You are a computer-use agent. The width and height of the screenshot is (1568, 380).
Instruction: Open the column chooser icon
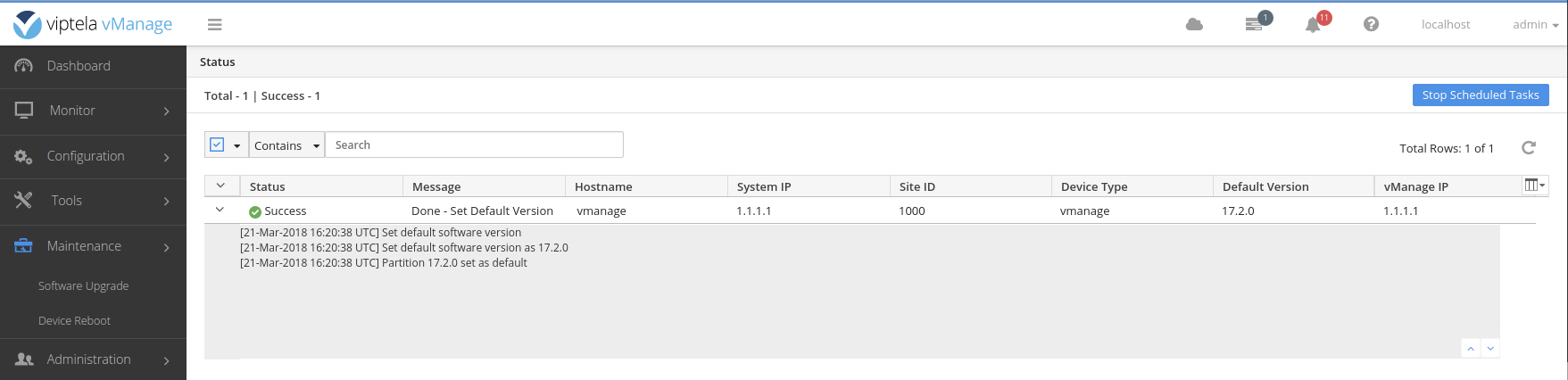click(1534, 186)
